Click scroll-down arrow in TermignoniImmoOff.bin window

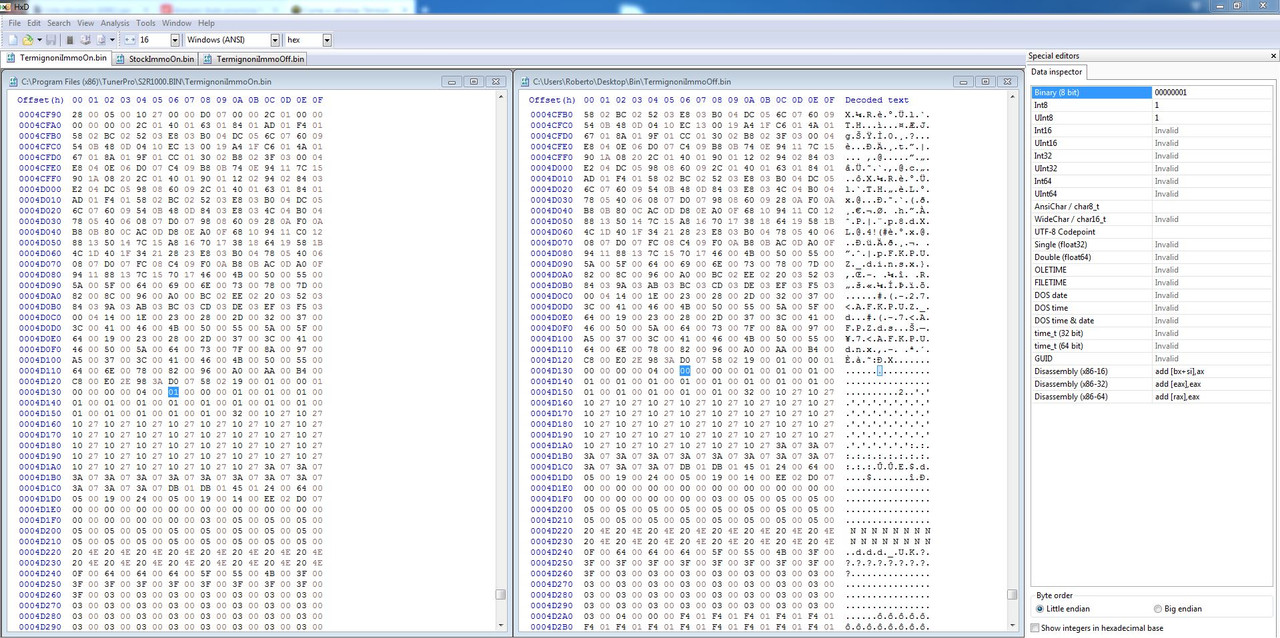[1011, 627]
